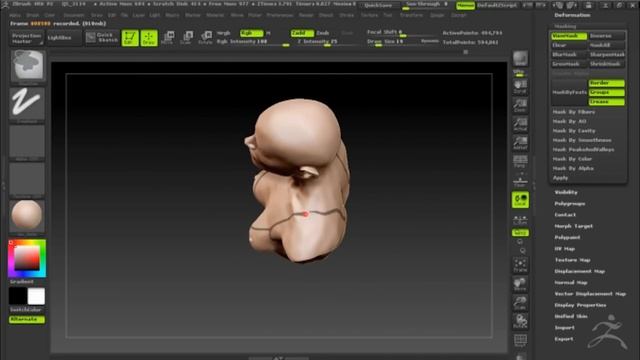Viewport: 640px width, 360px height.
Task: Select the black secondary color swatch
Action: click(18, 296)
